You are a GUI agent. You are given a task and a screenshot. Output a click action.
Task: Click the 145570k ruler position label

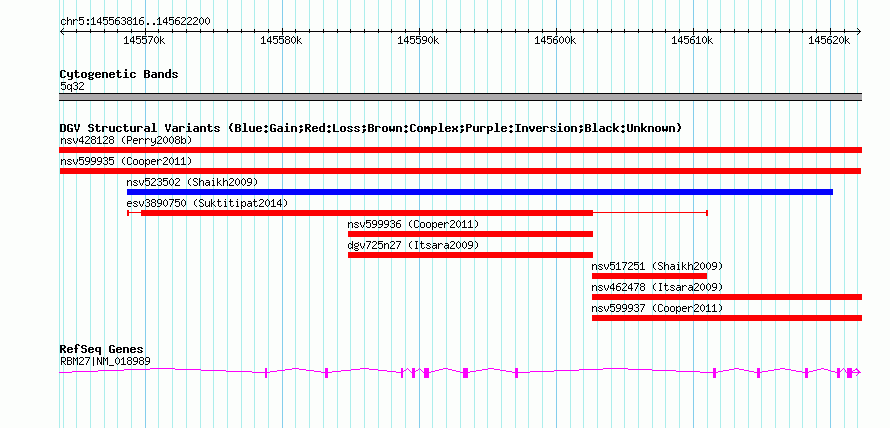click(144, 40)
